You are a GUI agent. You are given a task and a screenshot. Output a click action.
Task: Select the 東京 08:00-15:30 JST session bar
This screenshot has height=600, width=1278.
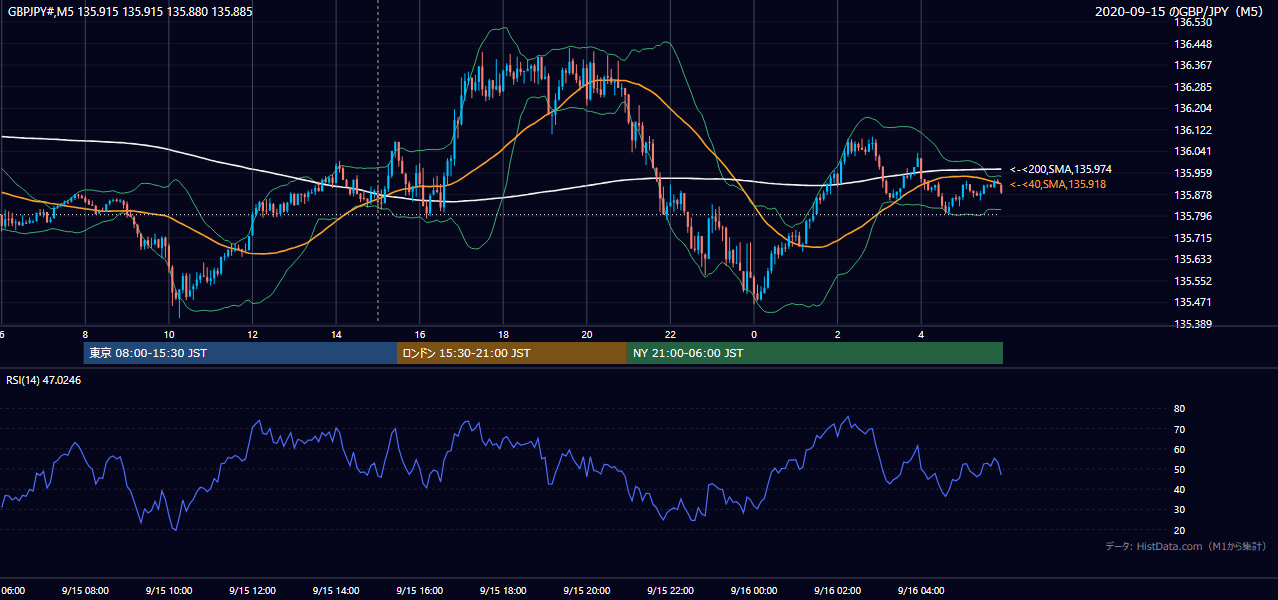click(x=241, y=353)
